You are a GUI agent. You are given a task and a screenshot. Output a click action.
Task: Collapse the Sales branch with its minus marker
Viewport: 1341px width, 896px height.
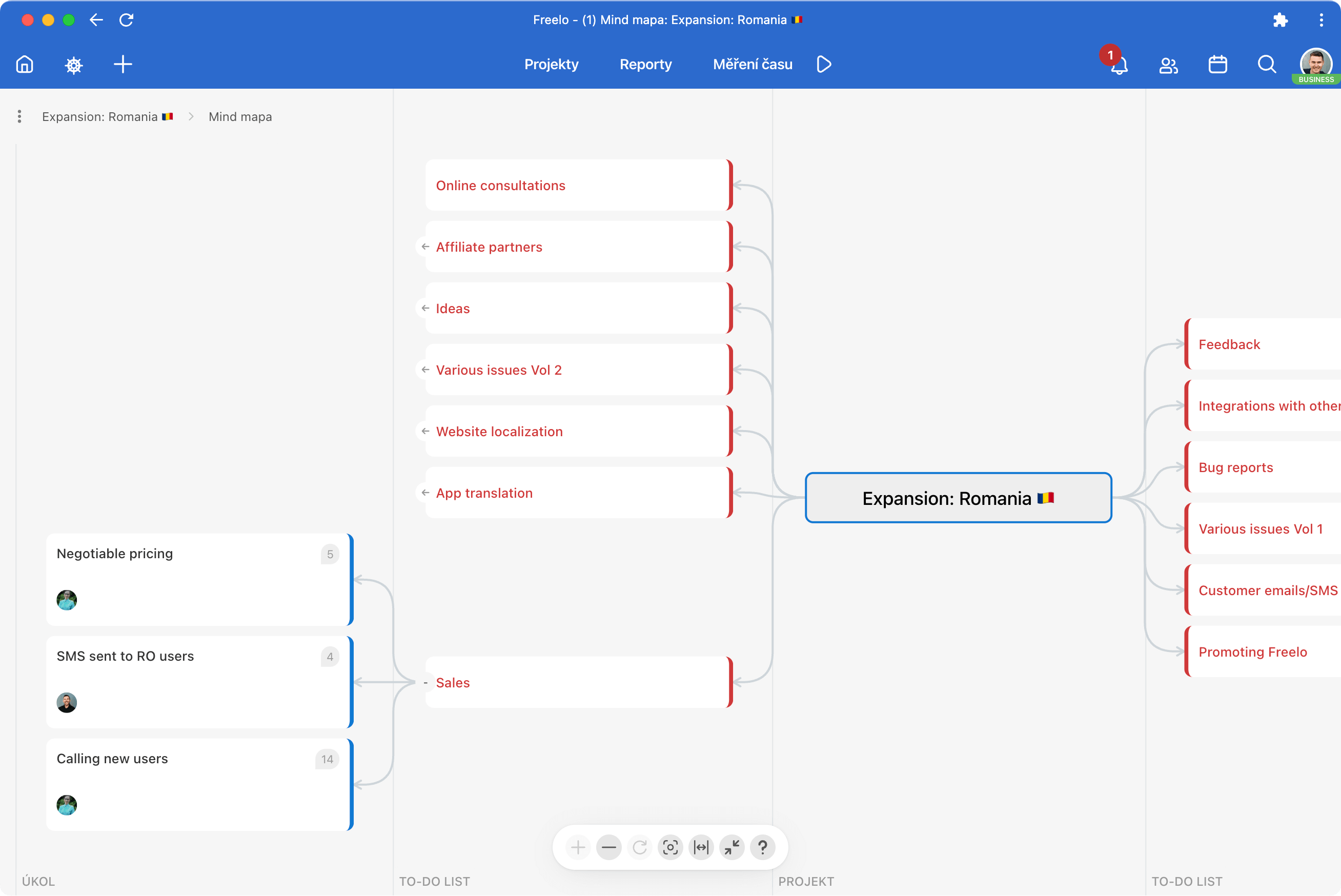(425, 682)
